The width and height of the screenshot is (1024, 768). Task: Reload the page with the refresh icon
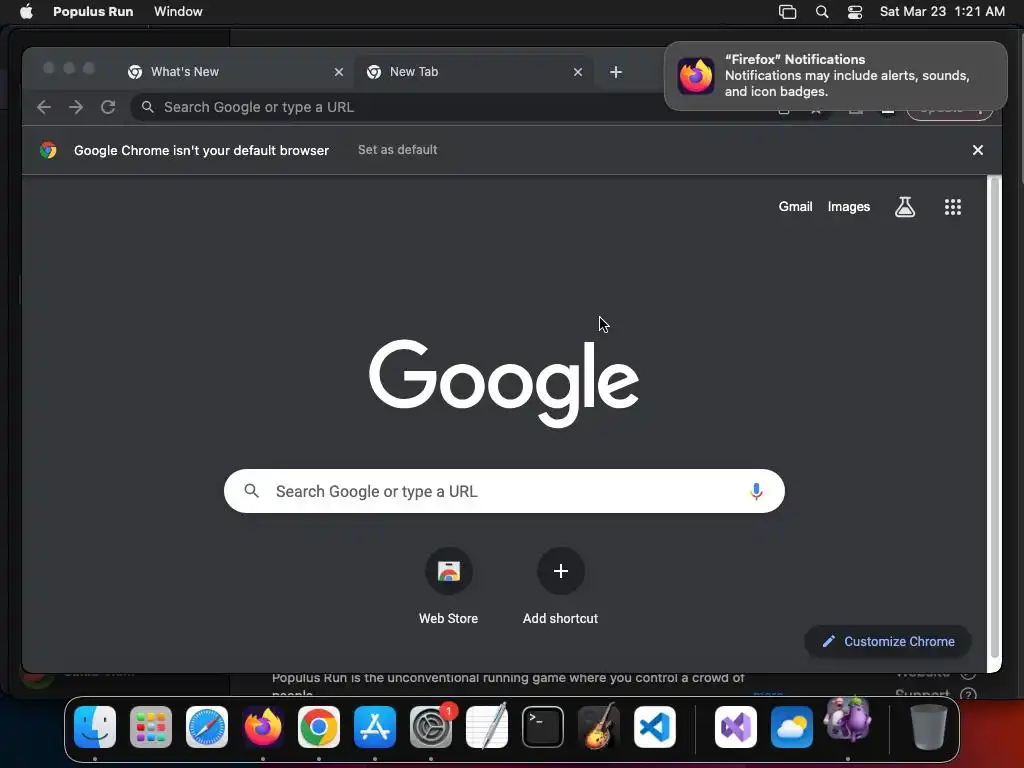[x=108, y=107]
